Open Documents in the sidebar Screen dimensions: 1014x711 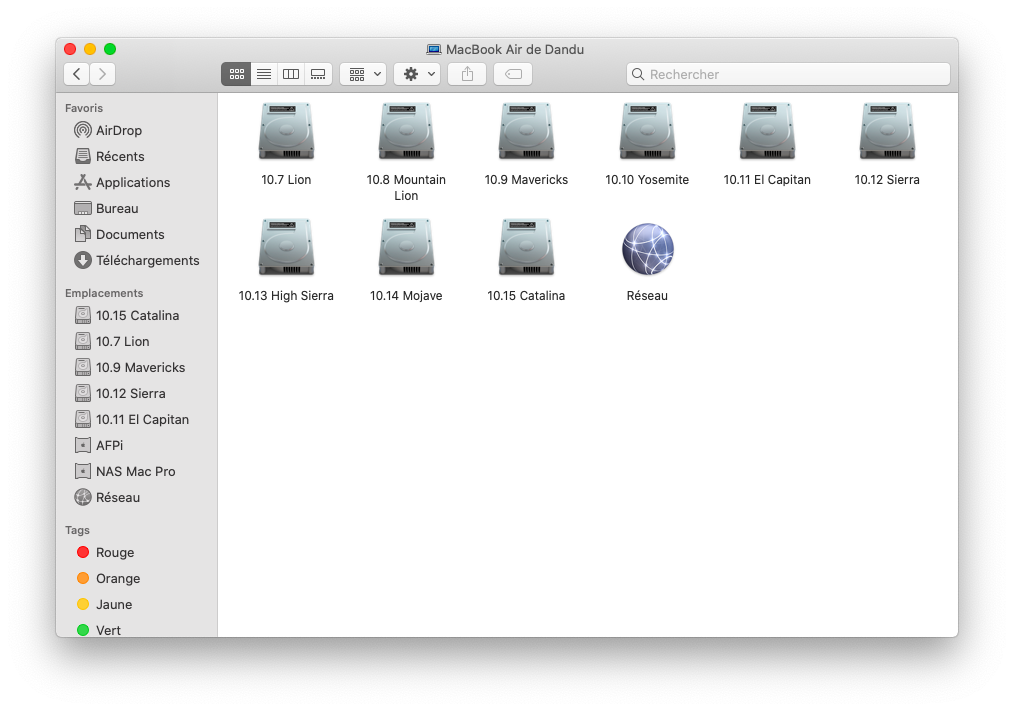(119, 234)
